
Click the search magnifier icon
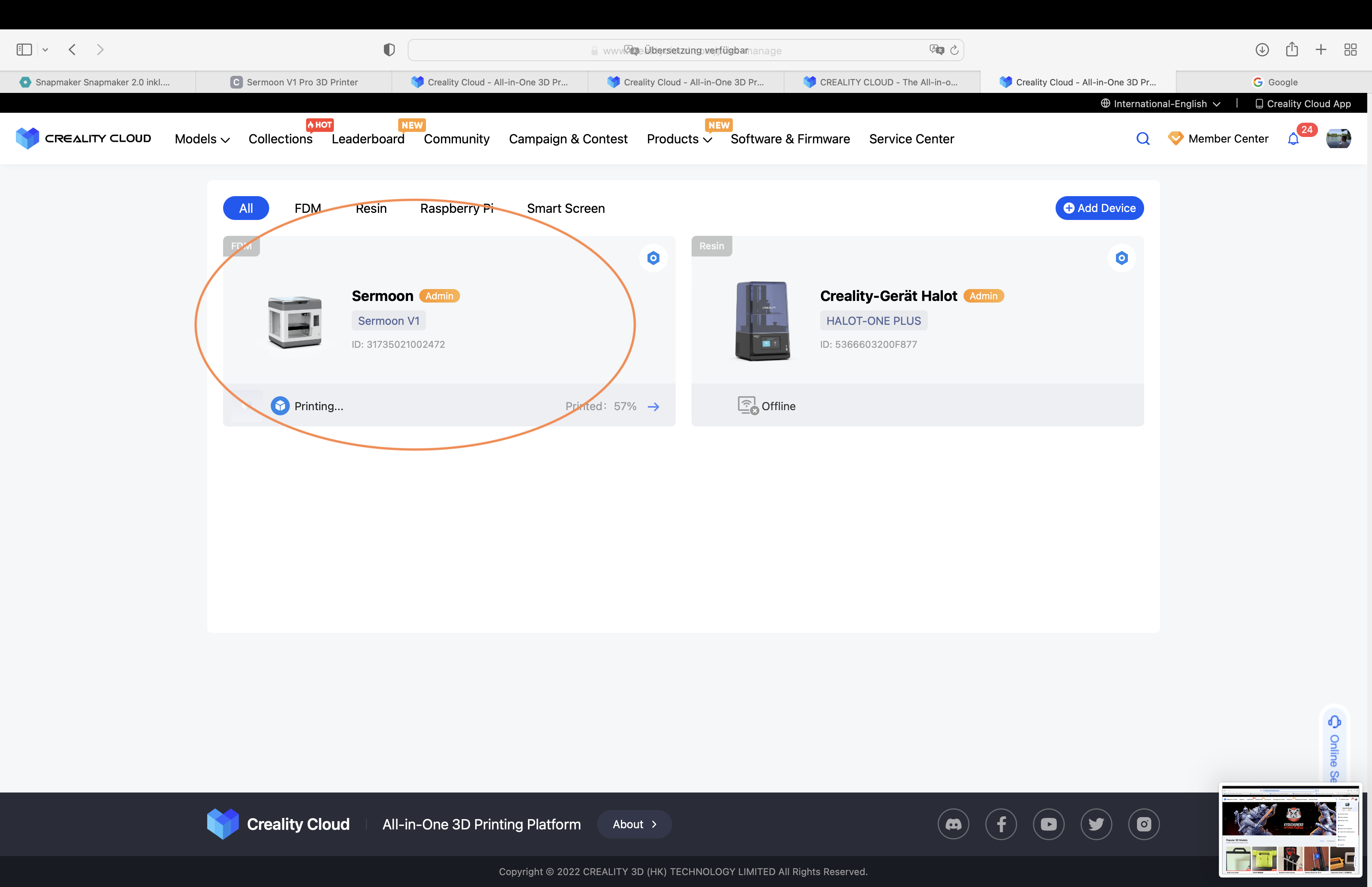1143,139
